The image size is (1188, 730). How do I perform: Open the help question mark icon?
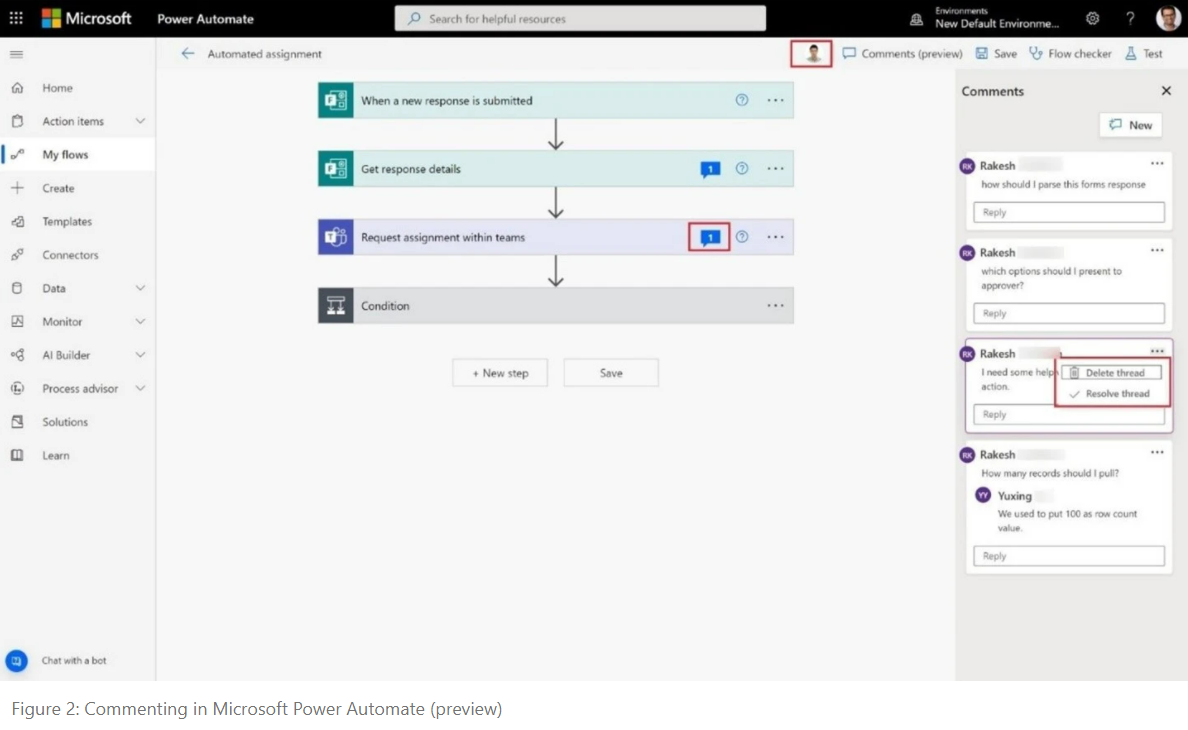coord(1130,18)
